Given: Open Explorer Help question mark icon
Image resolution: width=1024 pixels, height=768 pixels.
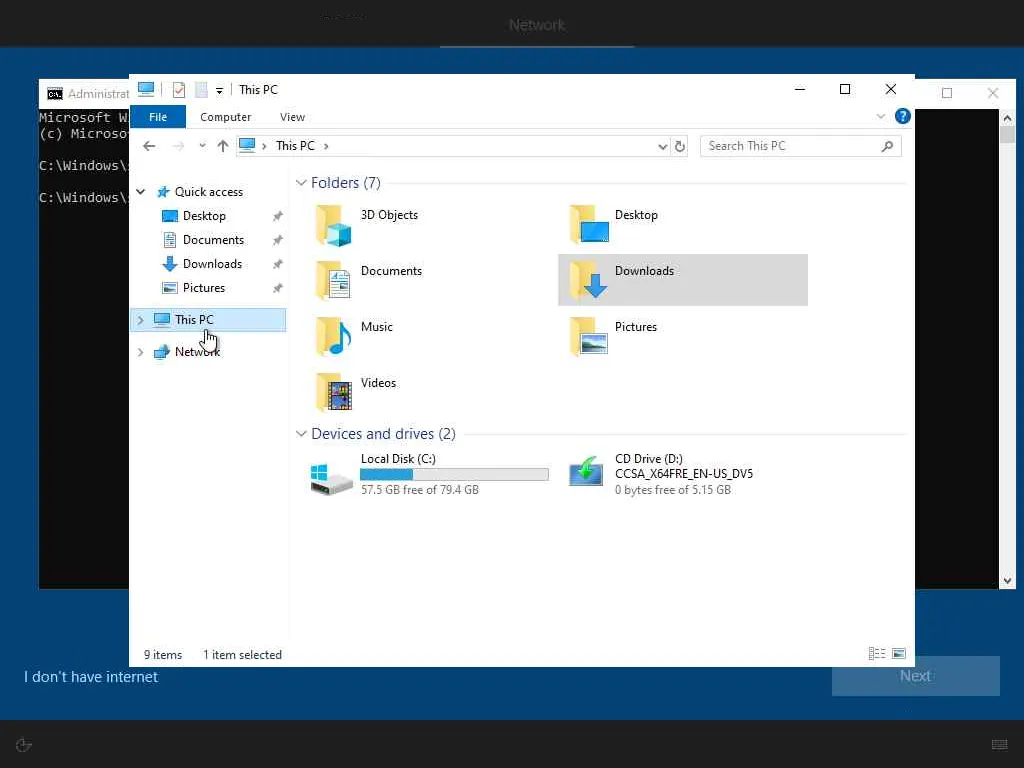Looking at the screenshot, I should pyautogui.click(x=903, y=116).
